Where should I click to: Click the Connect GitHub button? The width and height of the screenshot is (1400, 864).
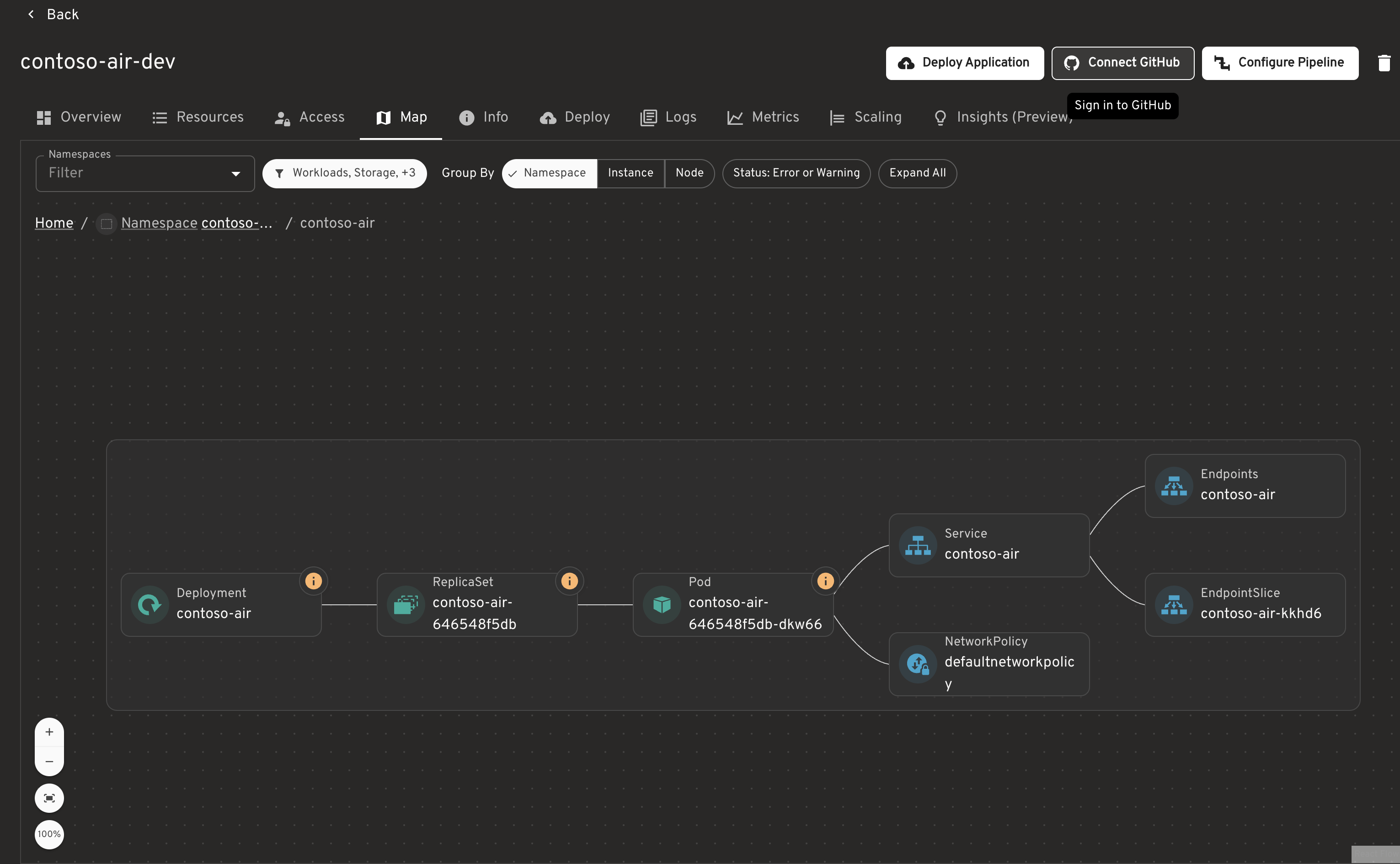coord(1122,63)
